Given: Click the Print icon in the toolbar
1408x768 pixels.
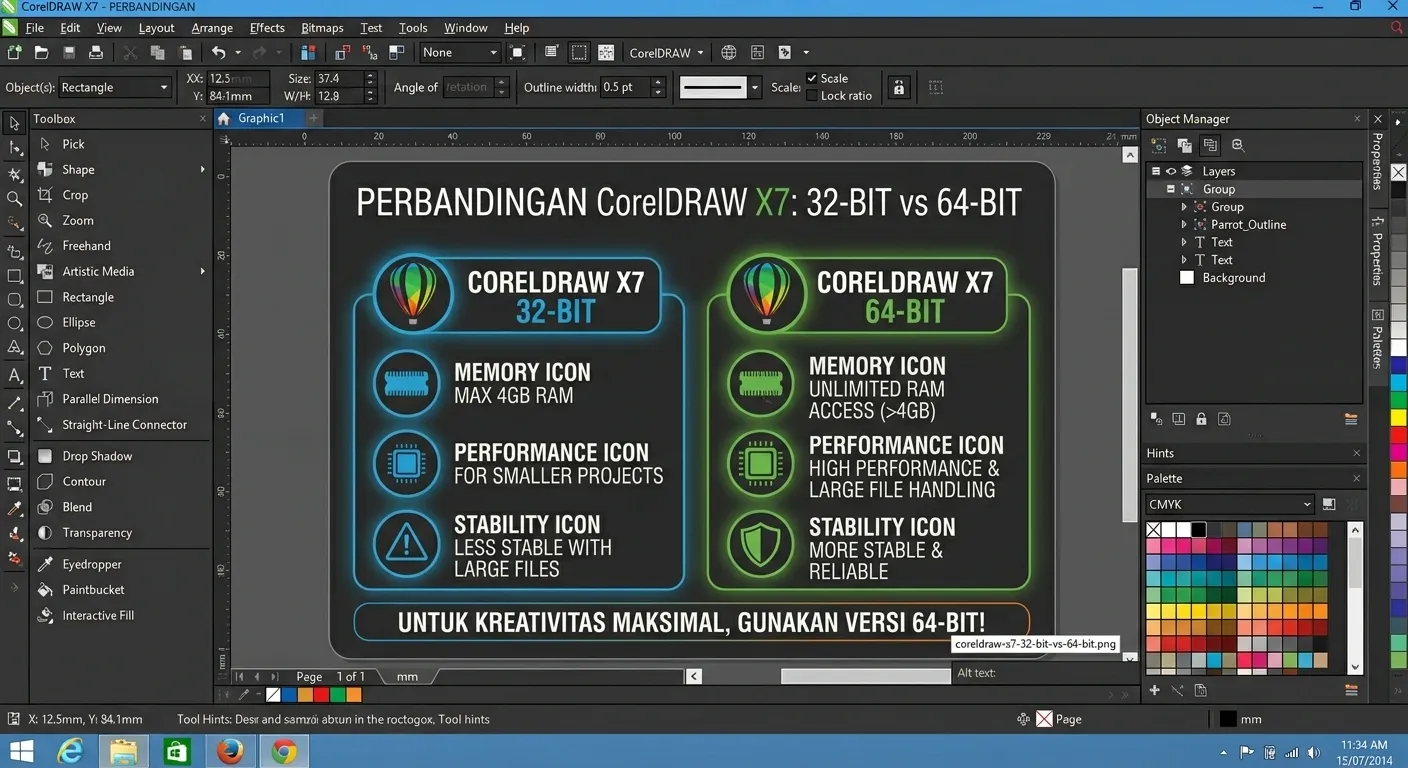Looking at the screenshot, I should coord(96,52).
